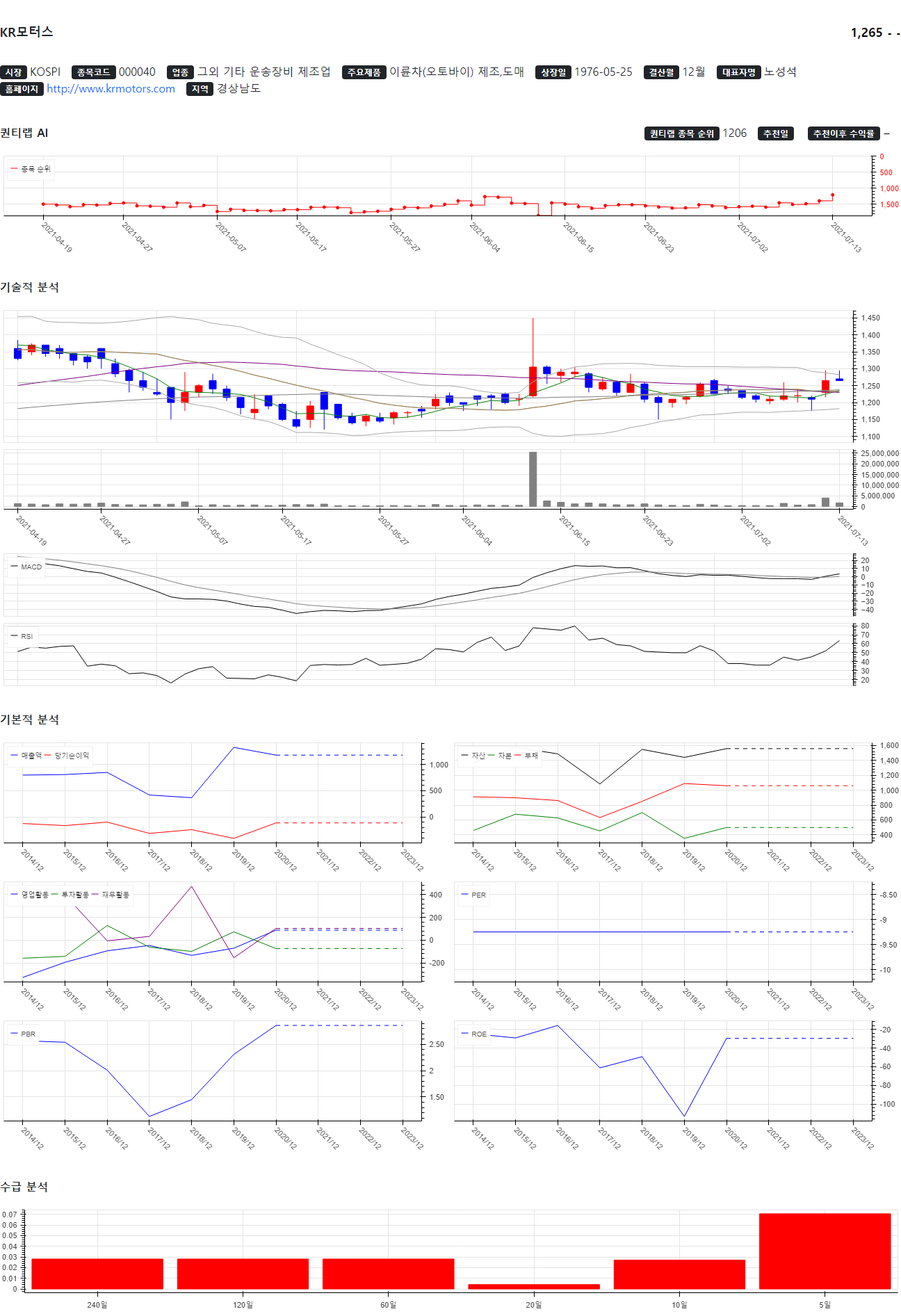Click the 부채 legend entry

(x=527, y=756)
